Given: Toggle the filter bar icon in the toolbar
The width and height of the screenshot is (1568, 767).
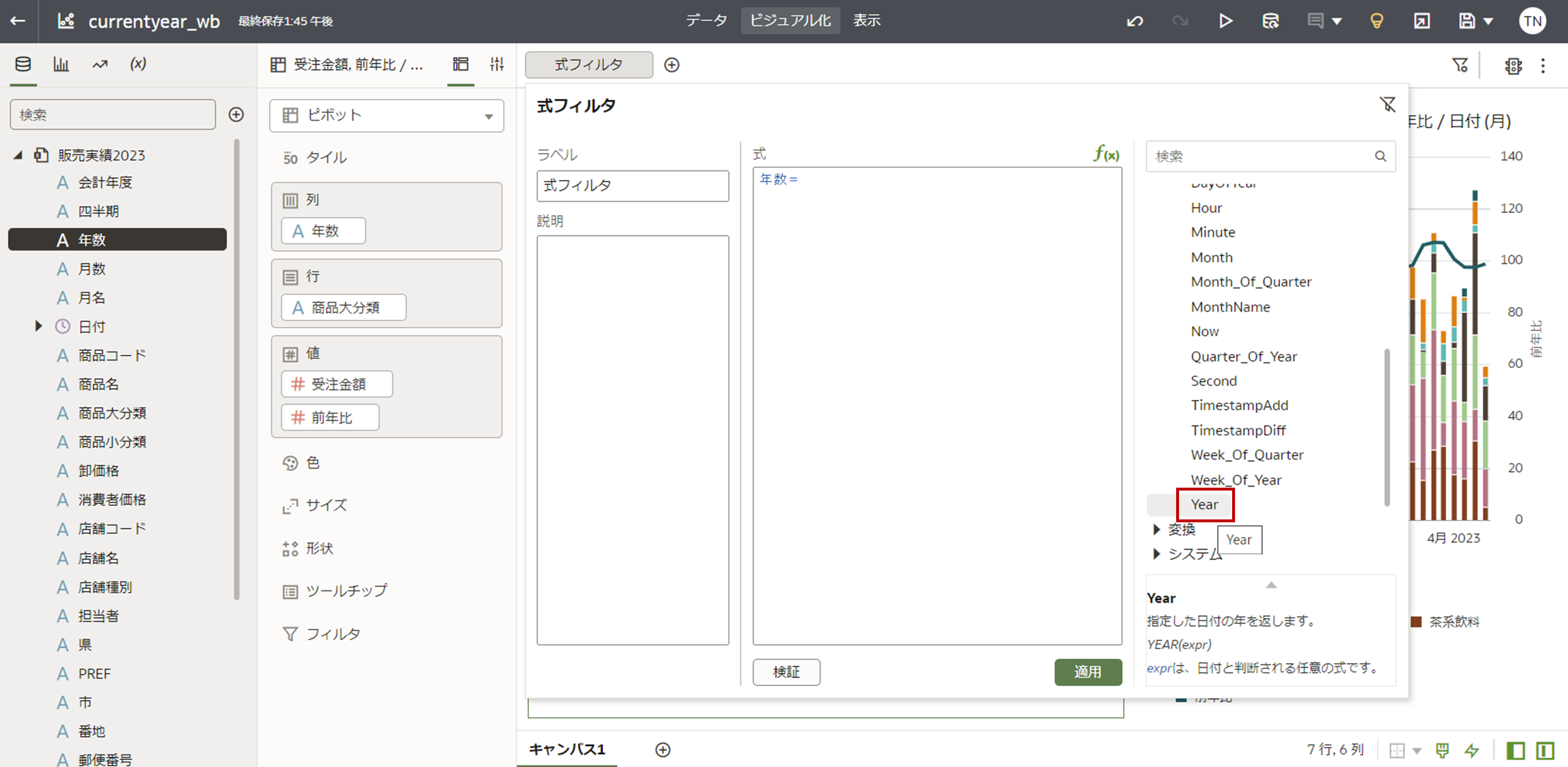Looking at the screenshot, I should click(x=1460, y=65).
